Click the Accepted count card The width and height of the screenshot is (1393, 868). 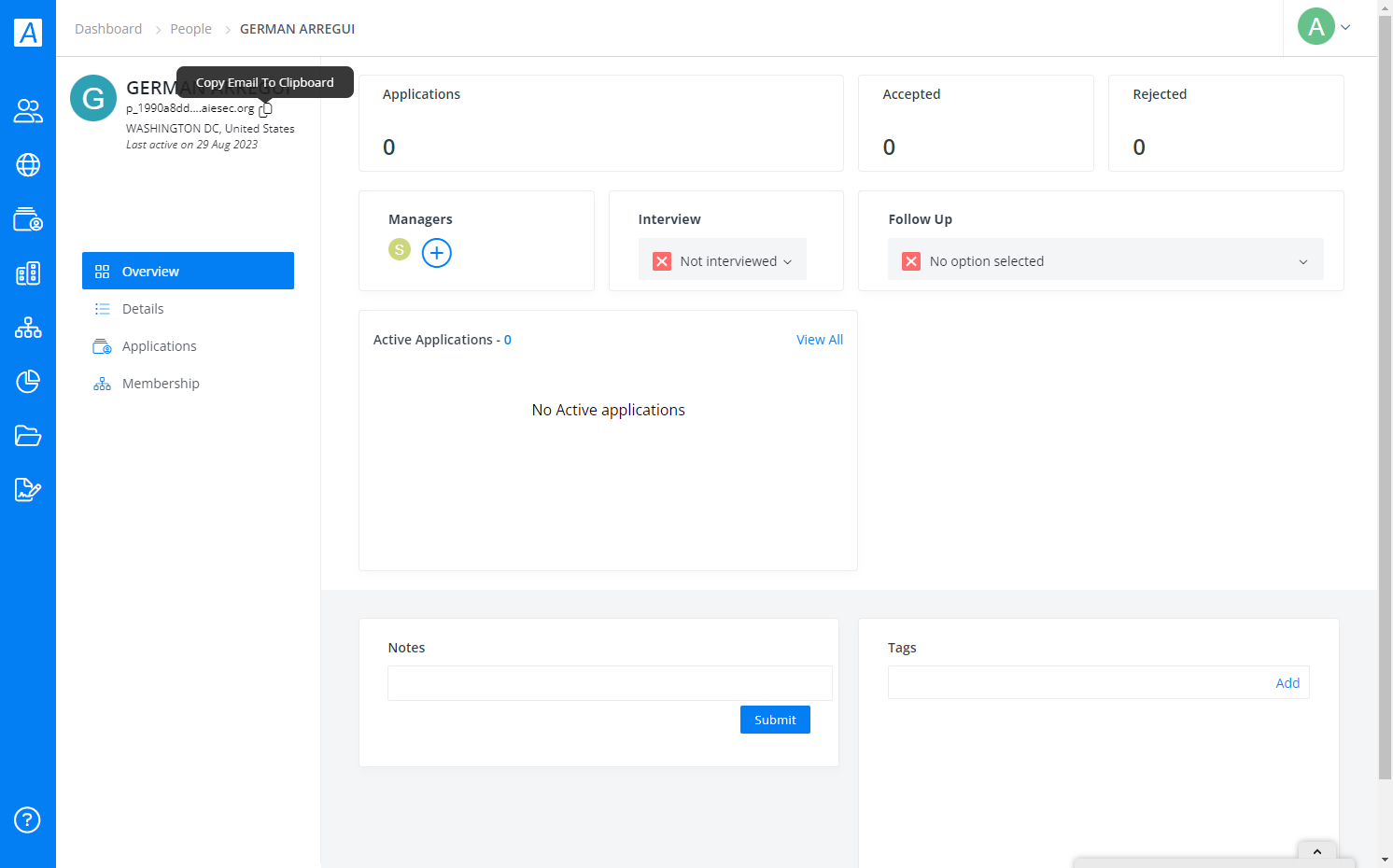(x=976, y=123)
